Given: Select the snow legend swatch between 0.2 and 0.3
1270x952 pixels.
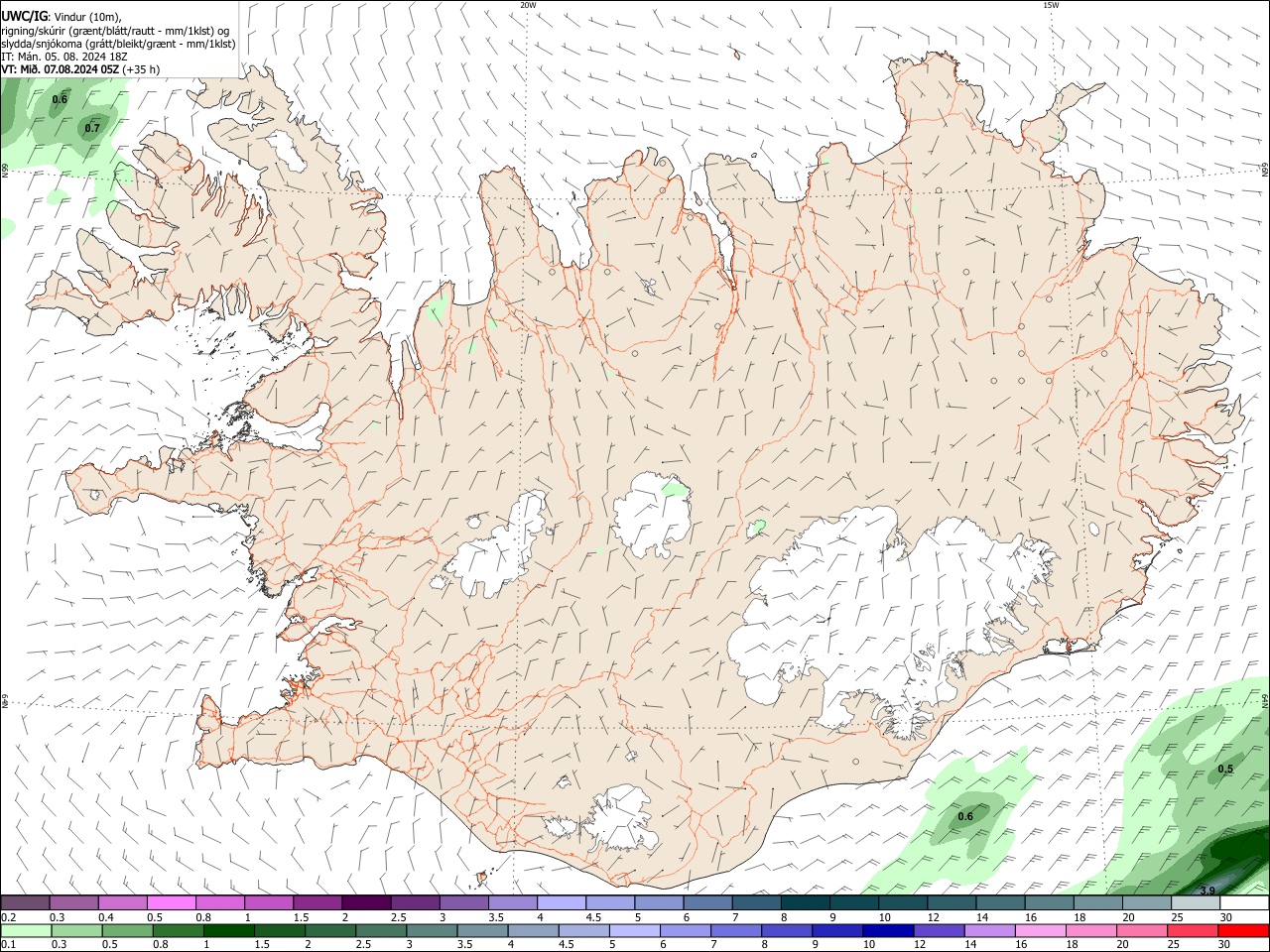Looking at the screenshot, I should pos(25,902).
